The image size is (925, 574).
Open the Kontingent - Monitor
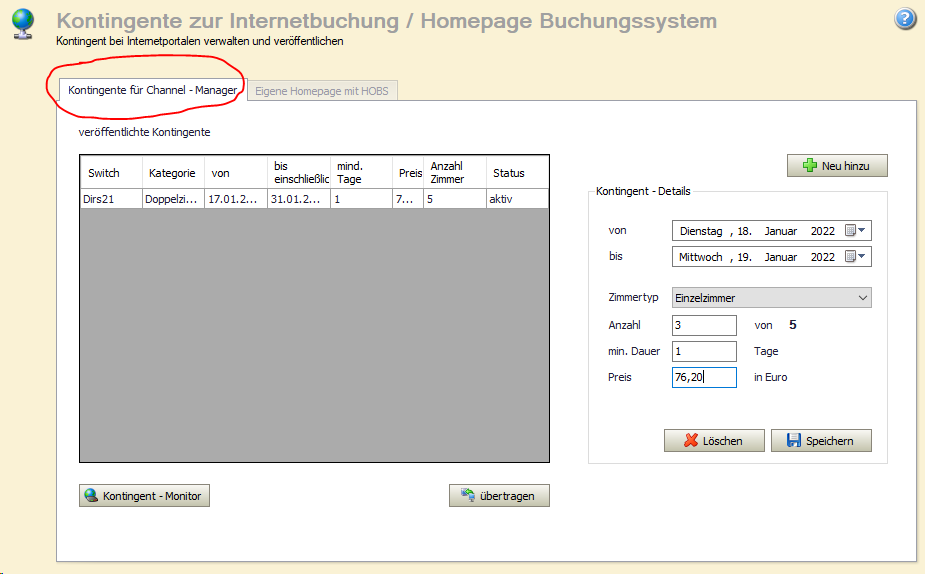145,496
